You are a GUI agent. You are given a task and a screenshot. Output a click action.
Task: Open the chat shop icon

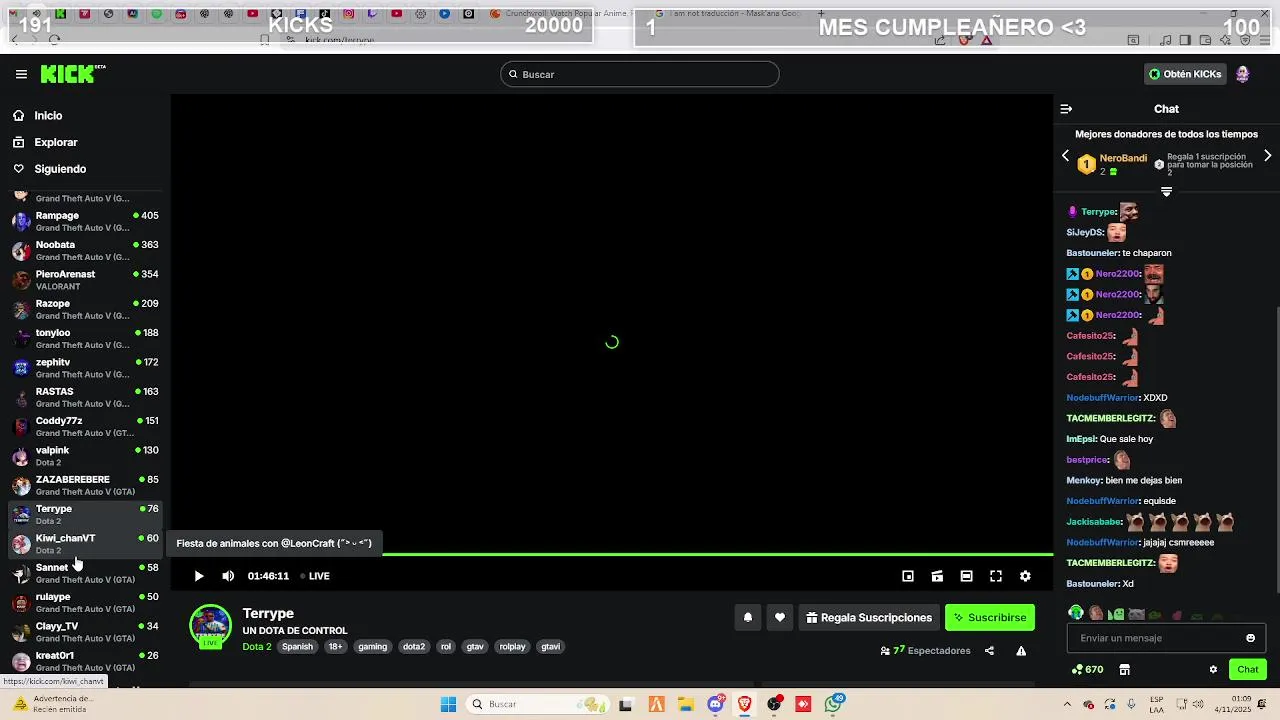(1124, 670)
